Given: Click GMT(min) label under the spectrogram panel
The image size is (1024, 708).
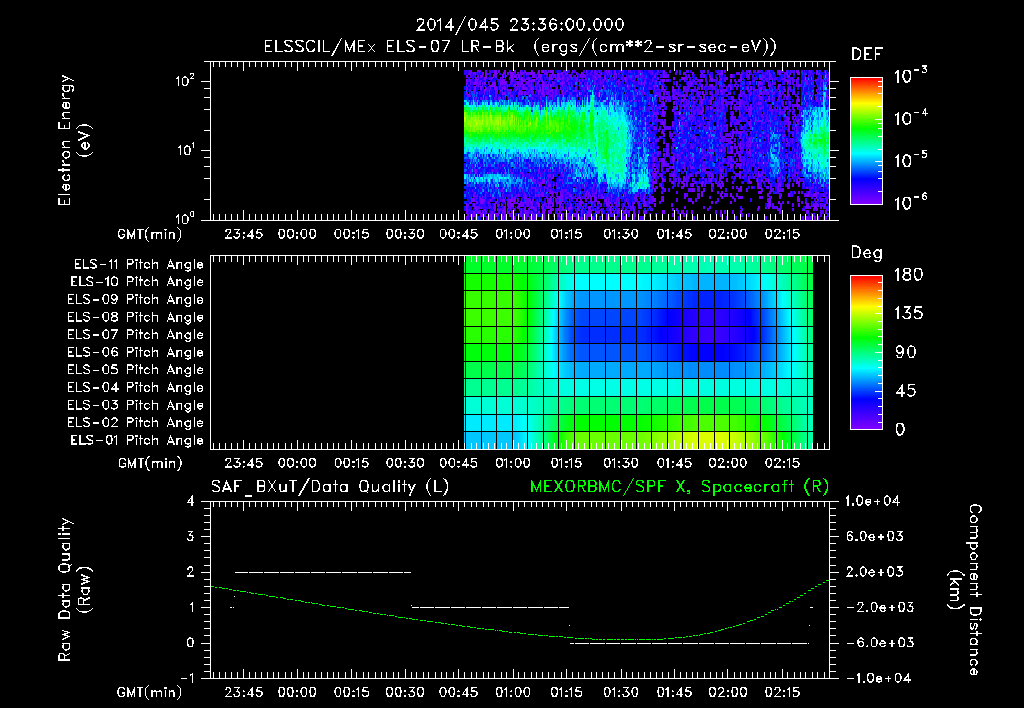Looking at the screenshot, I should click(150, 234).
